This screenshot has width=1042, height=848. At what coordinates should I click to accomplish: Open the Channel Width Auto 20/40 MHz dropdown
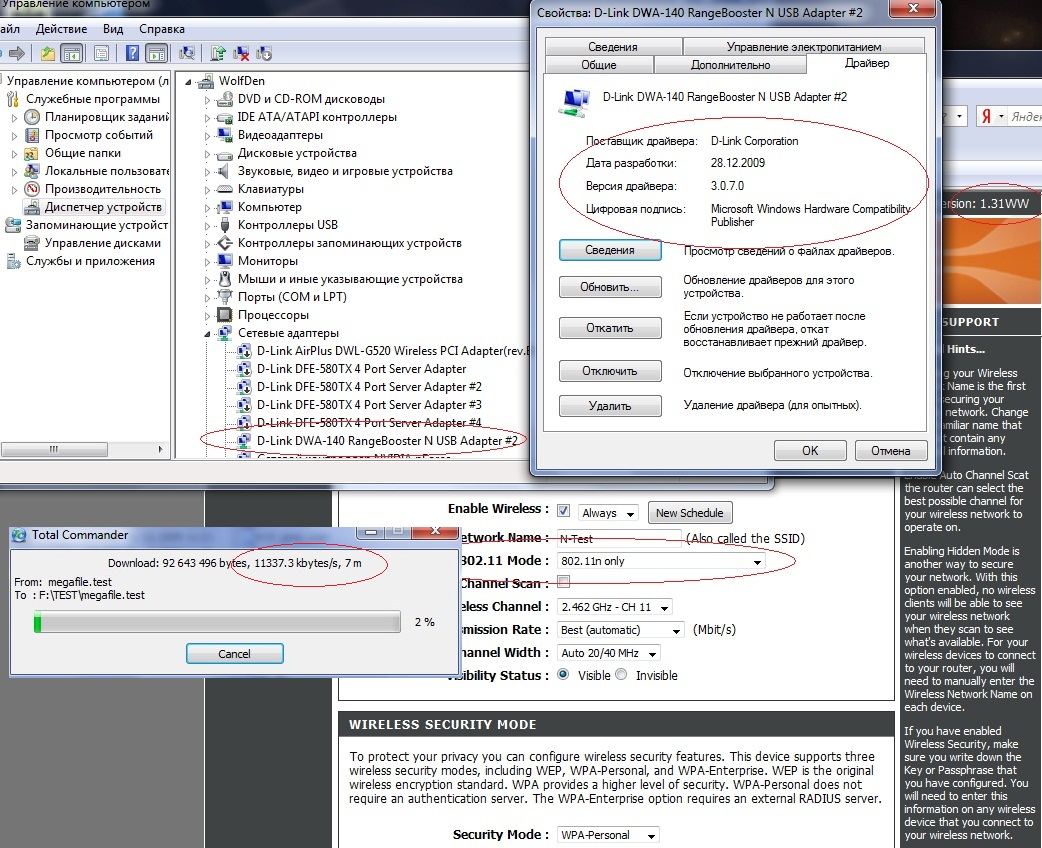[609, 653]
